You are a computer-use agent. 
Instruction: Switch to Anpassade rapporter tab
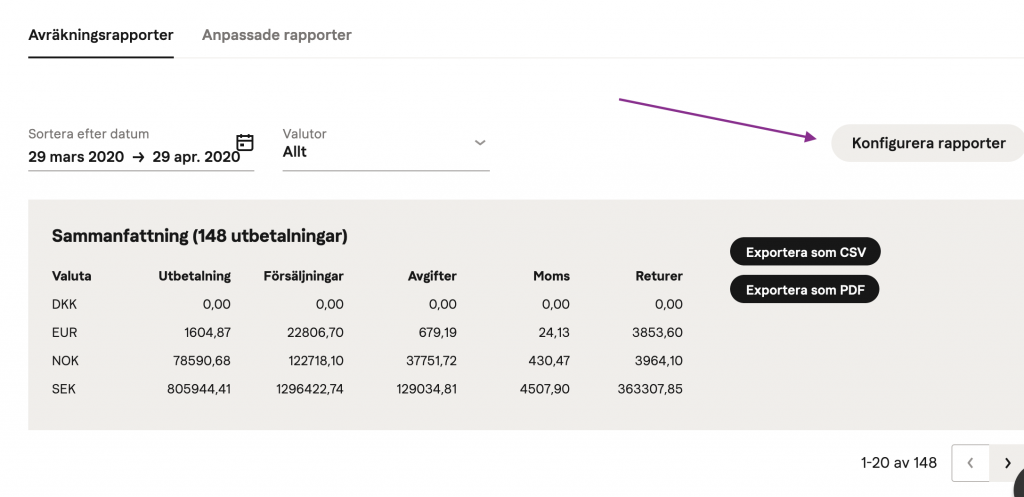point(276,35)
